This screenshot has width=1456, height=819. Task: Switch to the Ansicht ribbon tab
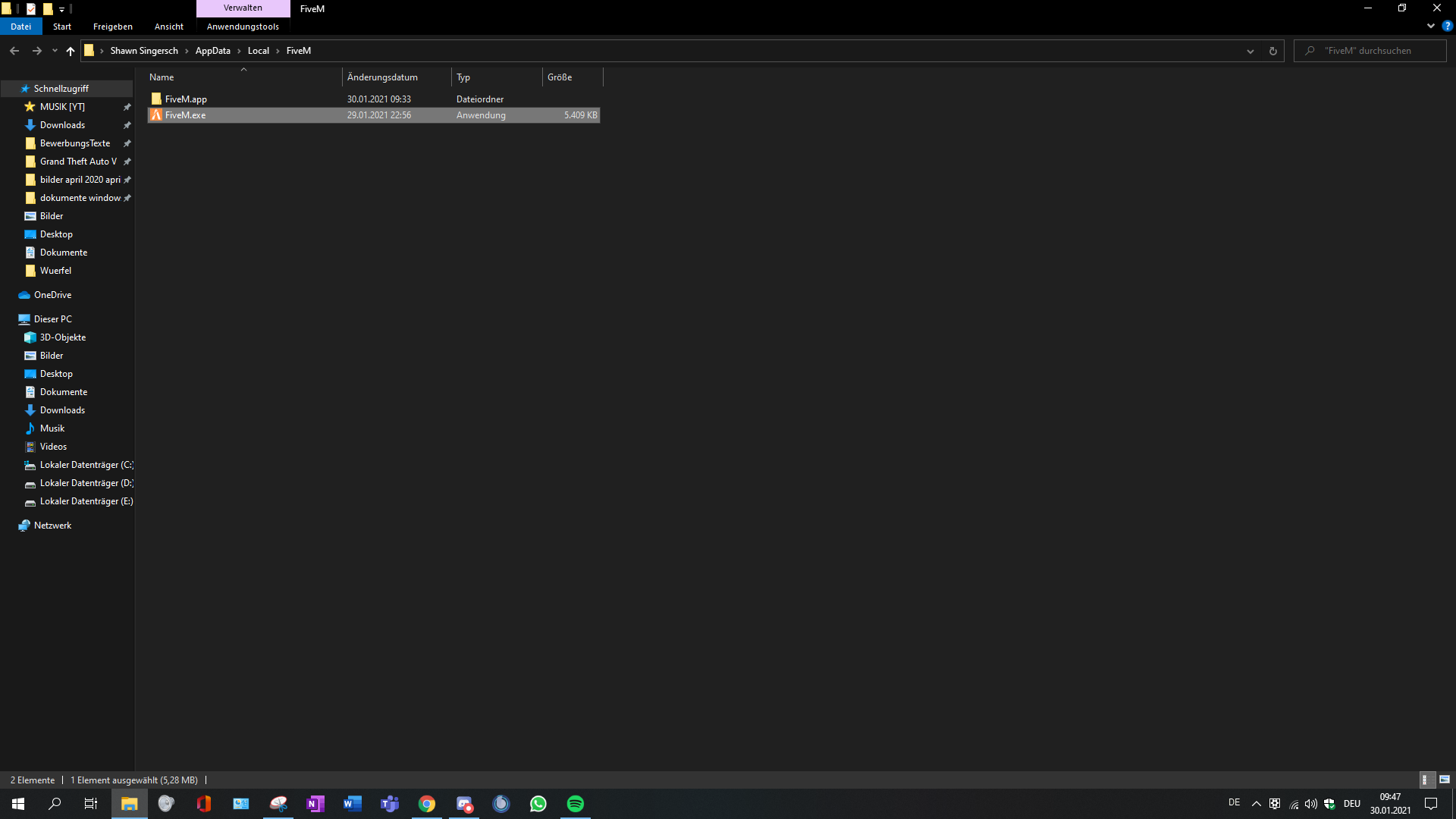point(168,27)
